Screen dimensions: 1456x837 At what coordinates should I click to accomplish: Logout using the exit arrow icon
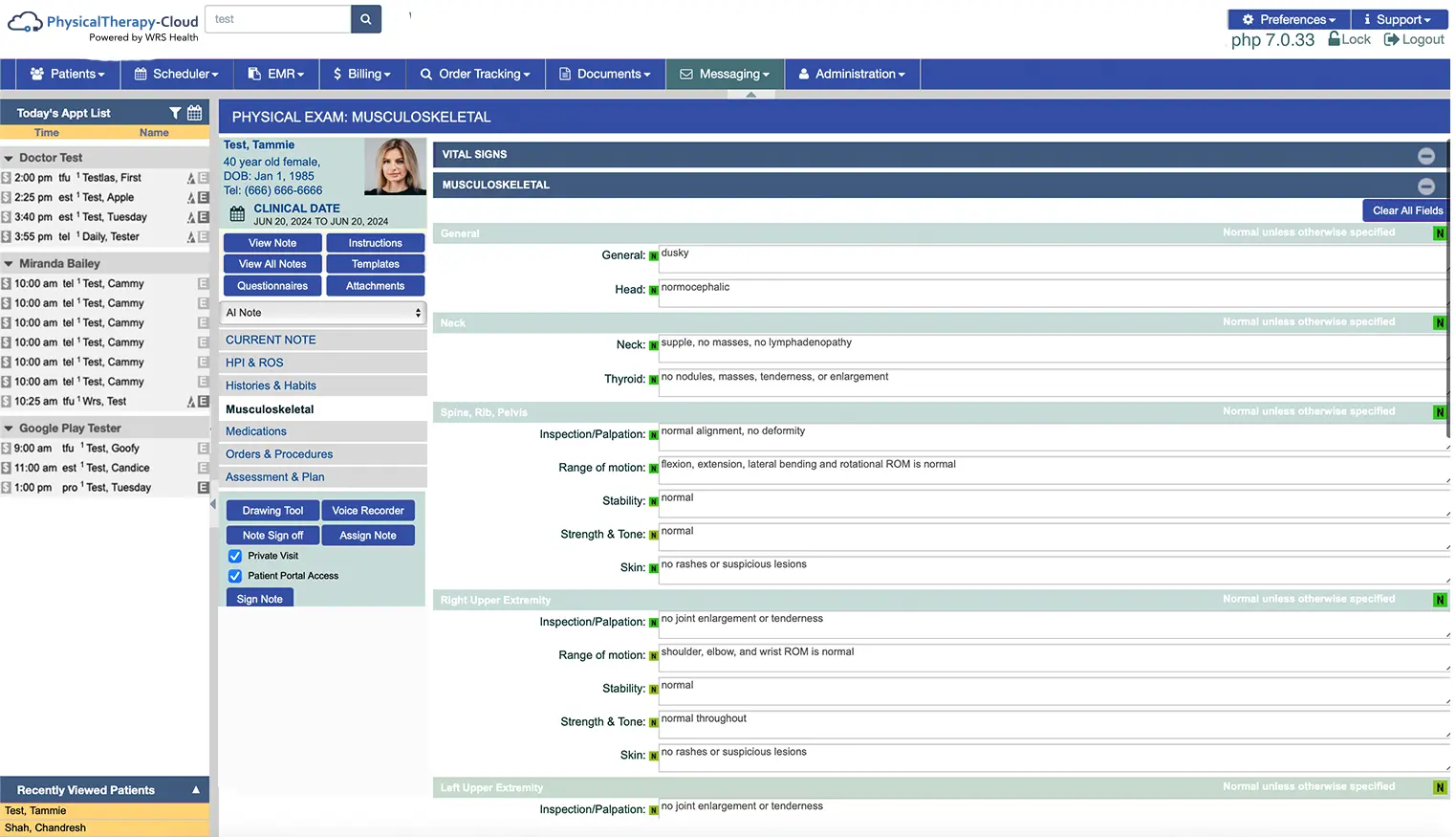click(x=1391, y=39)
